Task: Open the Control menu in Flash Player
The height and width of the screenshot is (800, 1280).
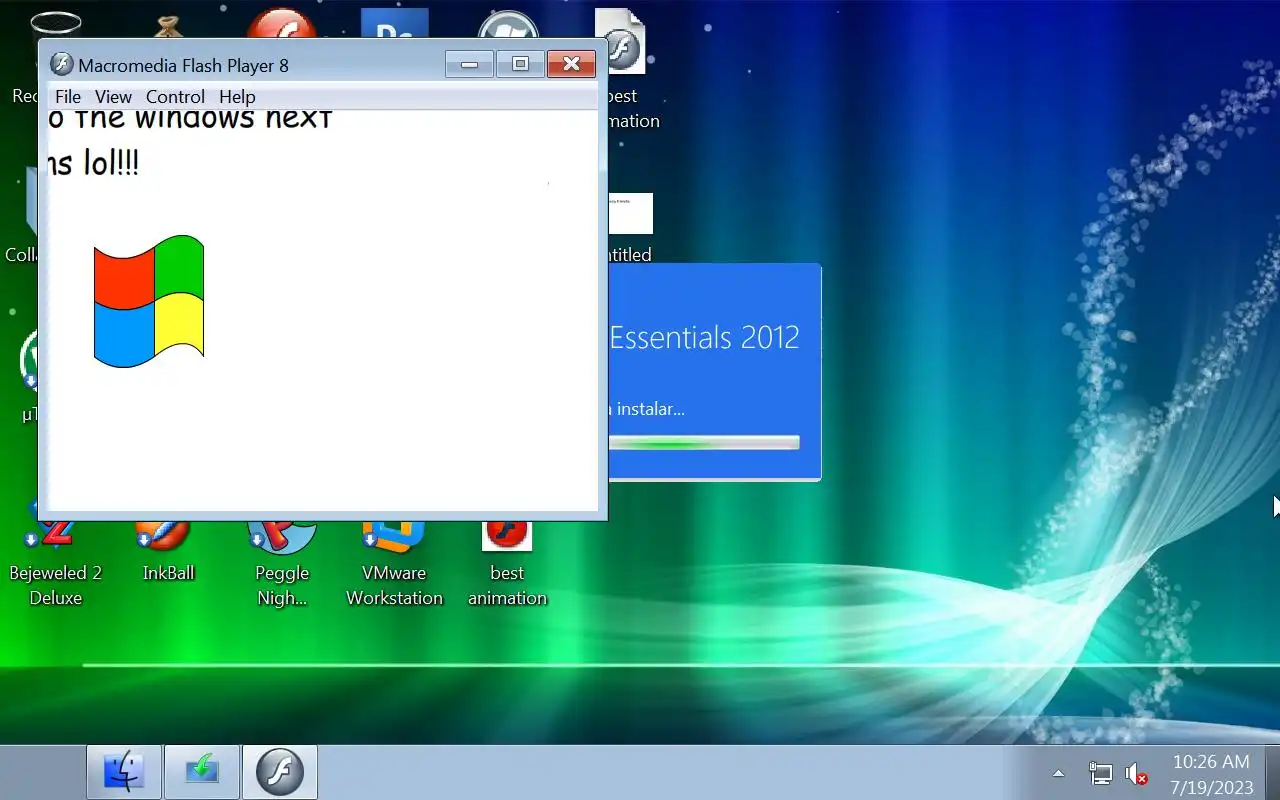Action: (175, 97)
